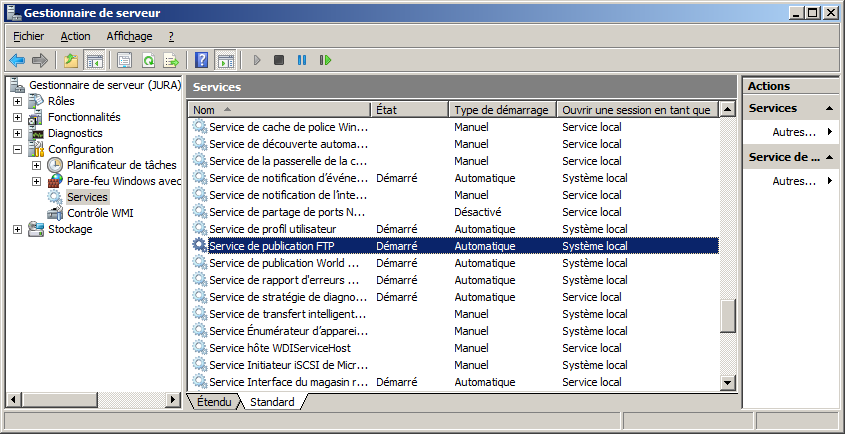Toggle the console tree show/hide icon

(x=95, y=60)
